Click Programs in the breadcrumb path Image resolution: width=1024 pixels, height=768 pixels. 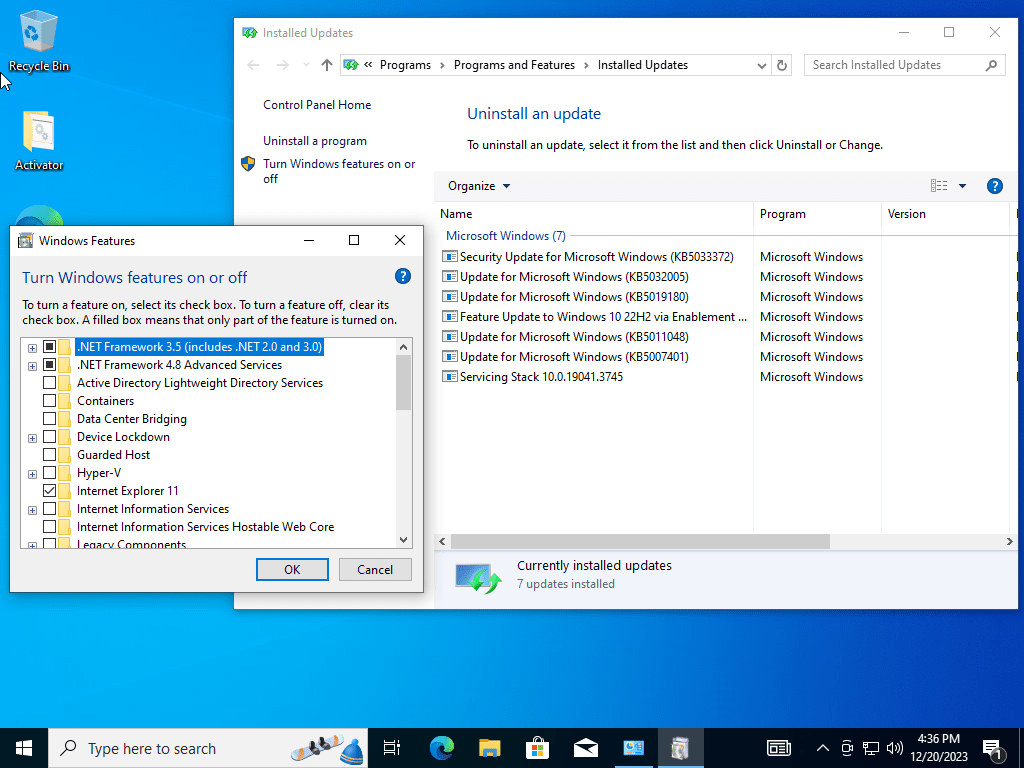point(405,65)
